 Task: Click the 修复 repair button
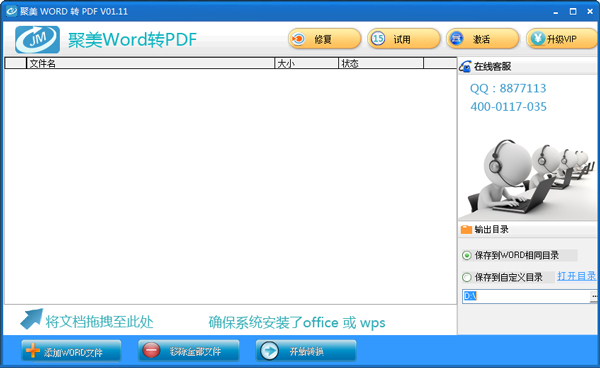pos(324,39)
